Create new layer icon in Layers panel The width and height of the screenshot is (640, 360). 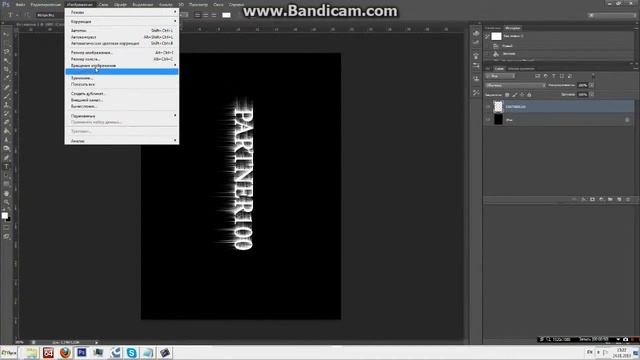click(x=619, y=199)
